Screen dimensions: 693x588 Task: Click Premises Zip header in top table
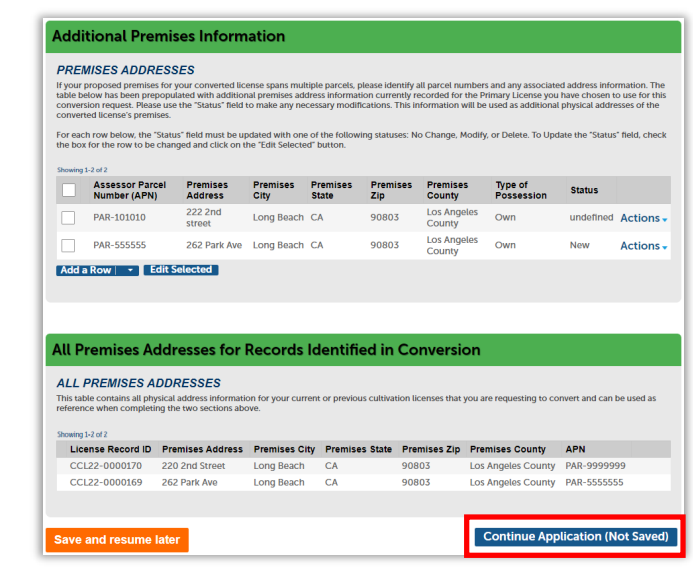tap(391, 190)
